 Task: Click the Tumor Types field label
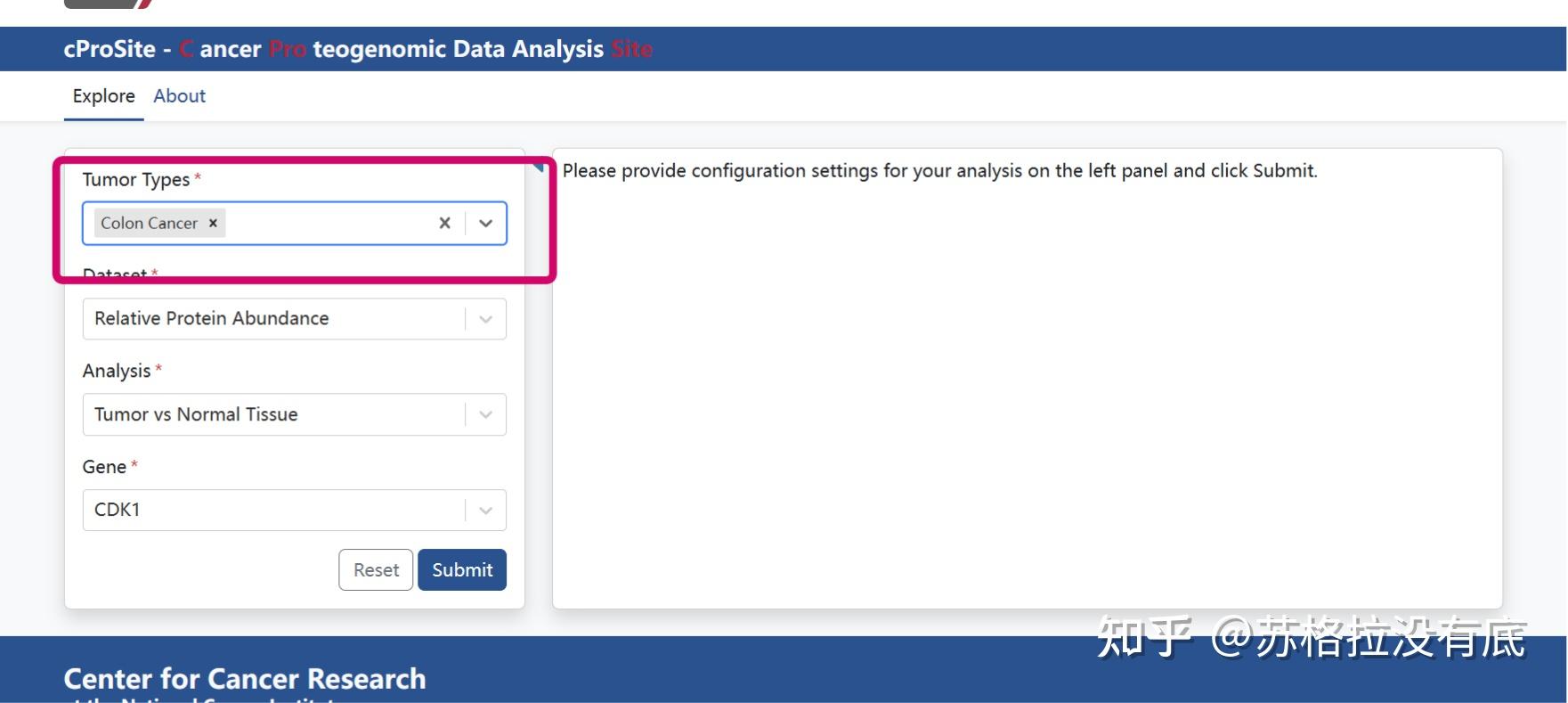point(135,180)
